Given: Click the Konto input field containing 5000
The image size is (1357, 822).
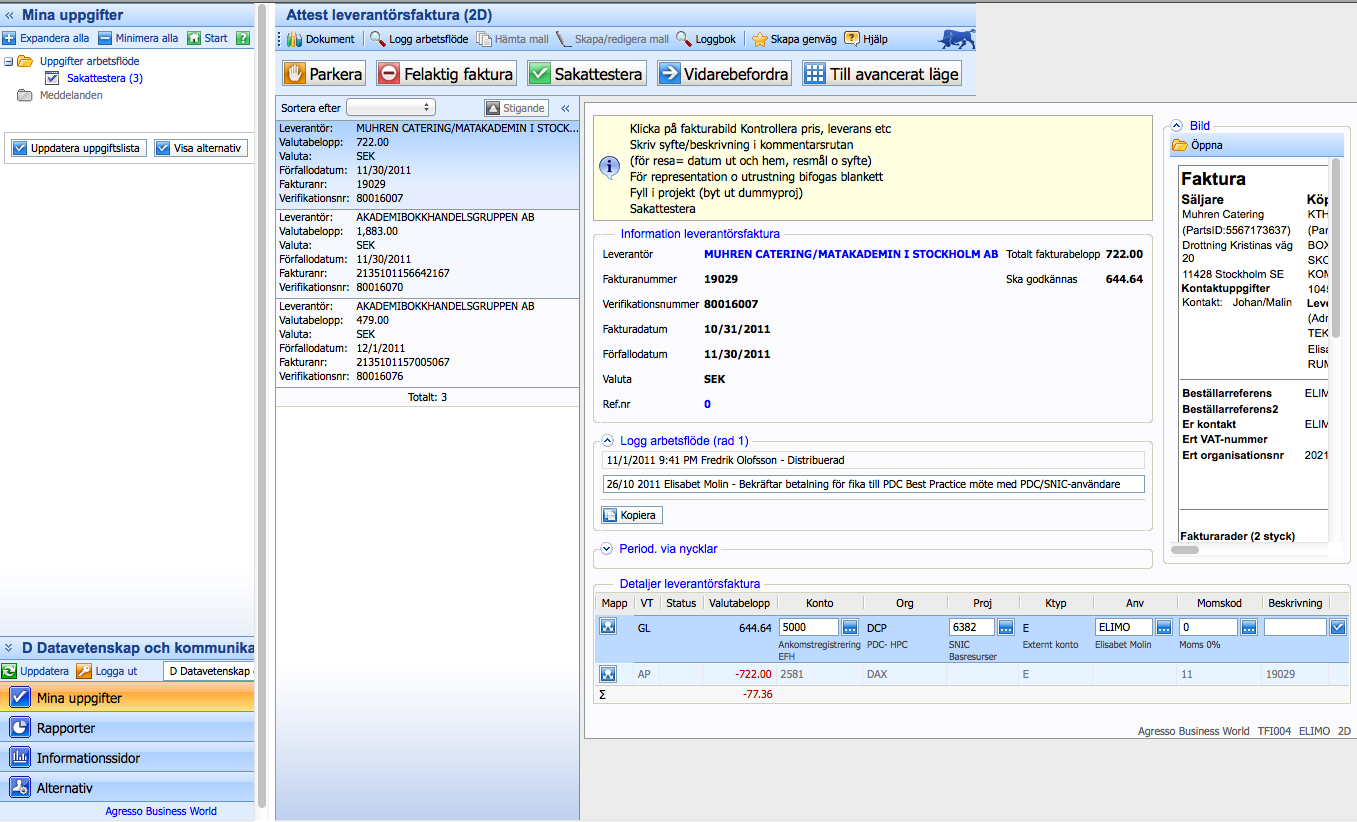Looking at the screenshot, I should (x=808, y=627).
